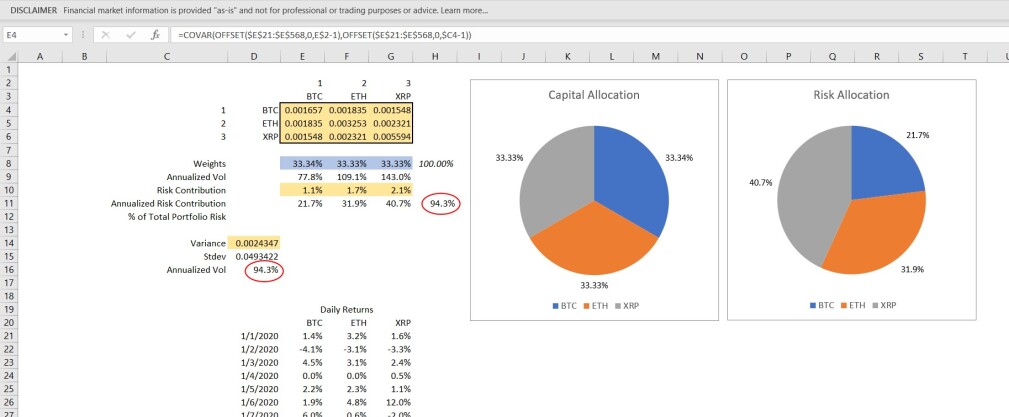This screenshot has height=417, width=1009.
Task: Select column A header
Action: point(40,57)
